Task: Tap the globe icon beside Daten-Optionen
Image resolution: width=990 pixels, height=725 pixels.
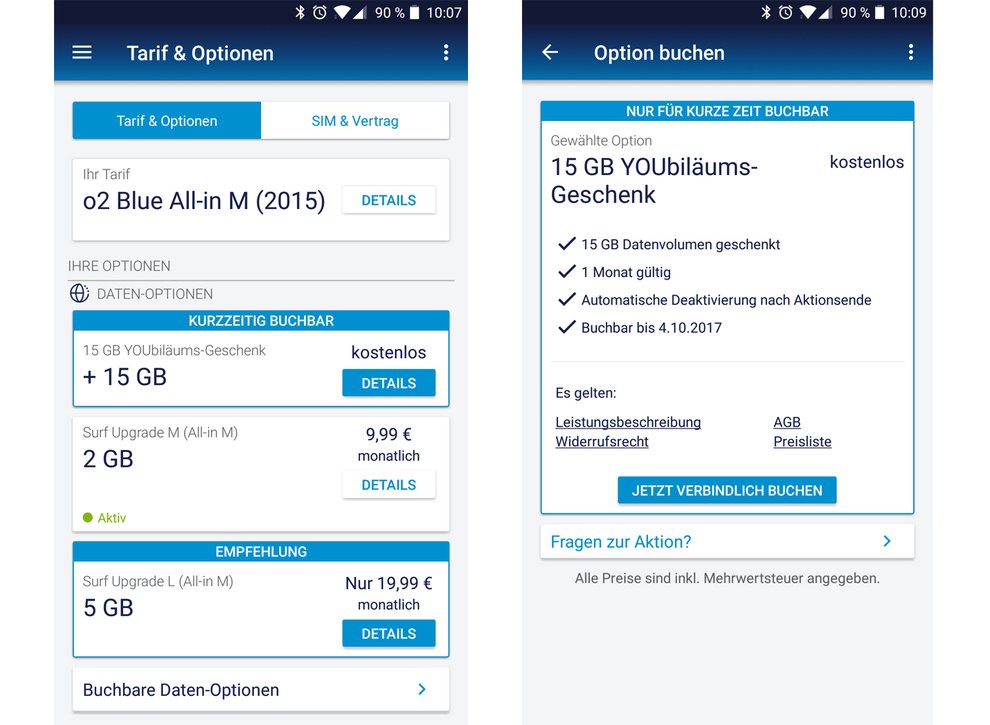Action: [80, 294]
